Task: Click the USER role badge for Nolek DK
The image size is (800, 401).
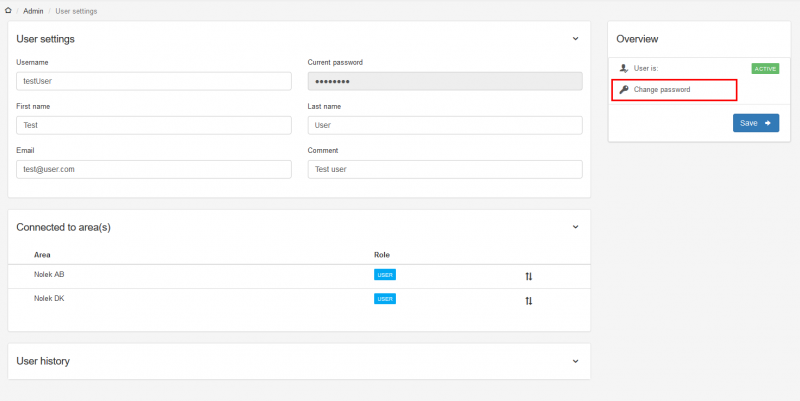Action: coord(385,299)
